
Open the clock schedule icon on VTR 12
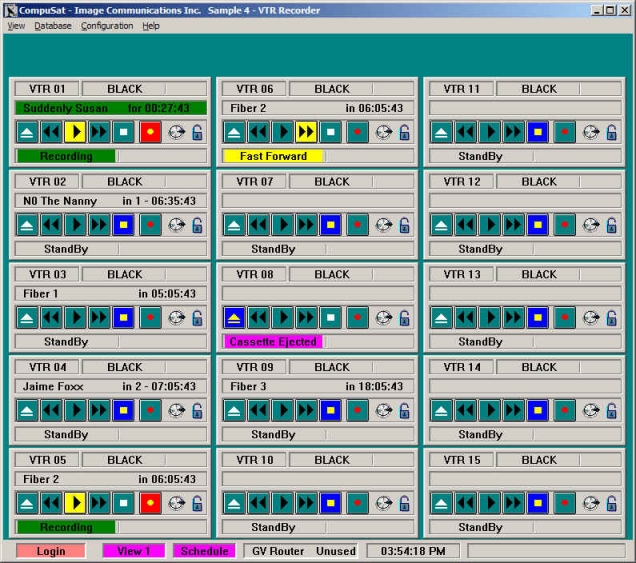coord(591,225)
